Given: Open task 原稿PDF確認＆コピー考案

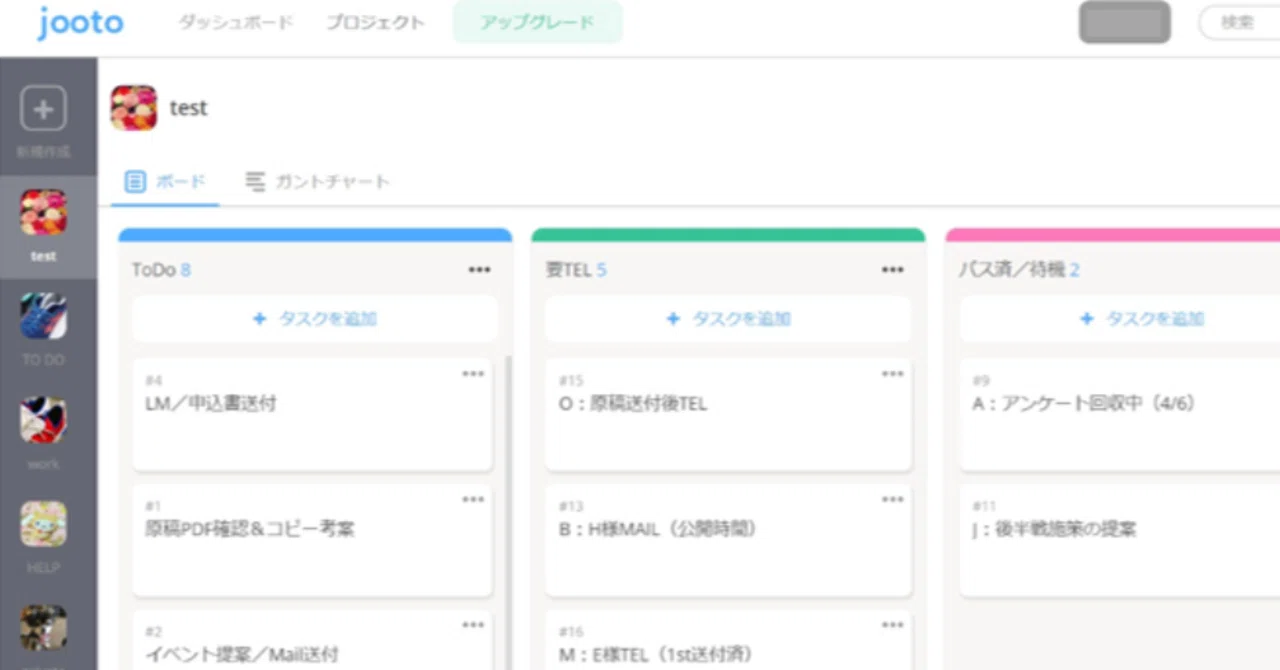Looking at the screenshot, I should 312,540.
